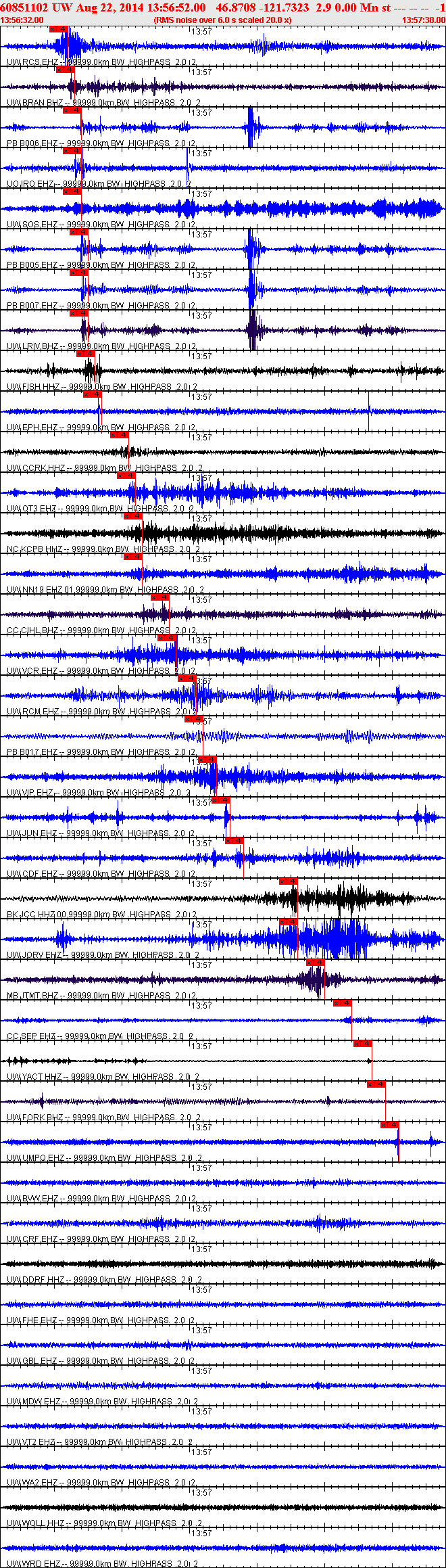Screen dimensions: 446x1568
Task: Select the pick flag on PB.B006 trace
Action: (x=72, y=110)
